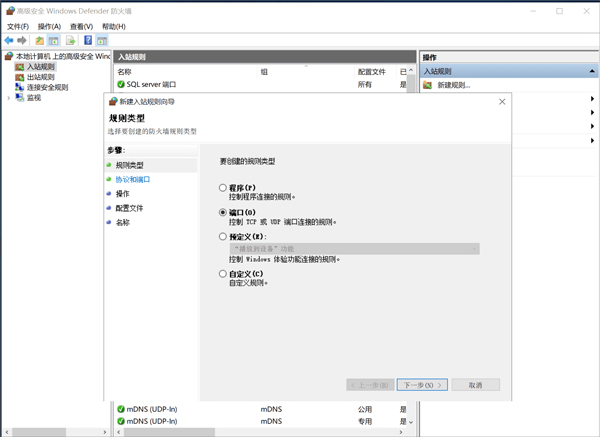
Task: Expand the 监视 tree node
Action: tap(8, 98)
